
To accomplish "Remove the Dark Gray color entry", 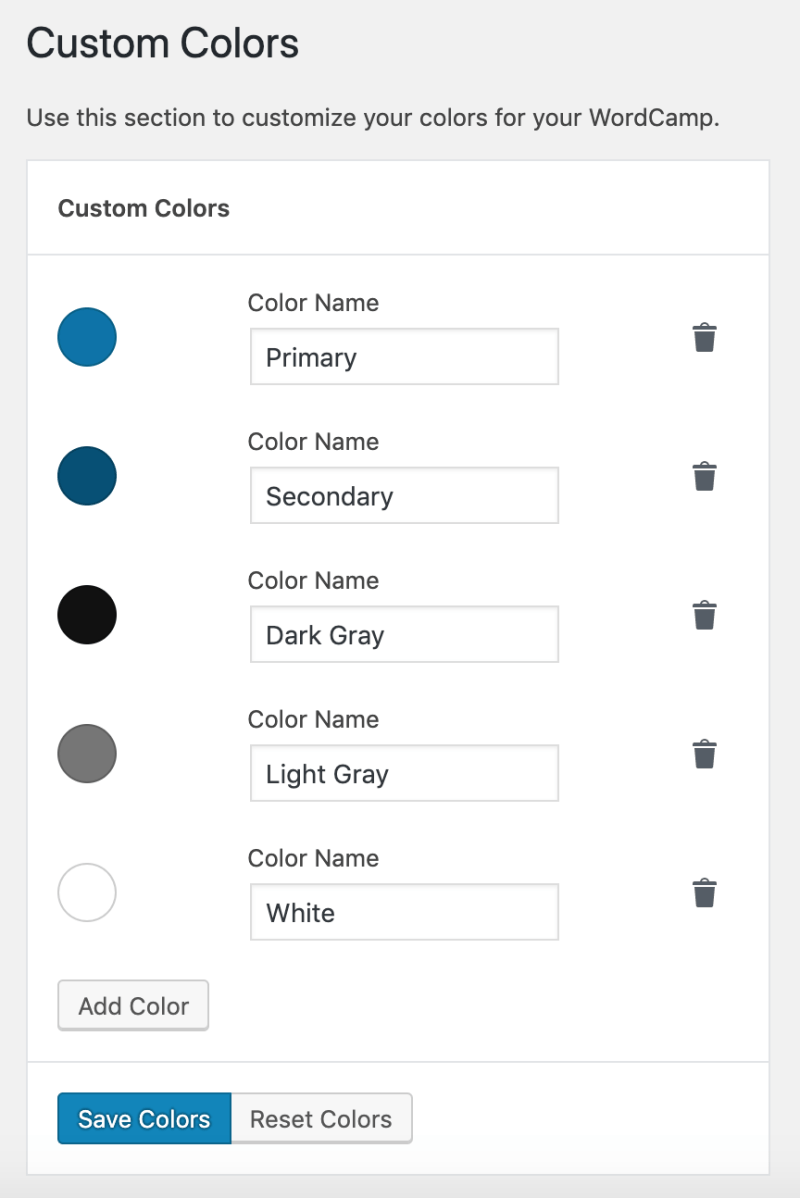I will pyautogui.click(x=705, y=615).
